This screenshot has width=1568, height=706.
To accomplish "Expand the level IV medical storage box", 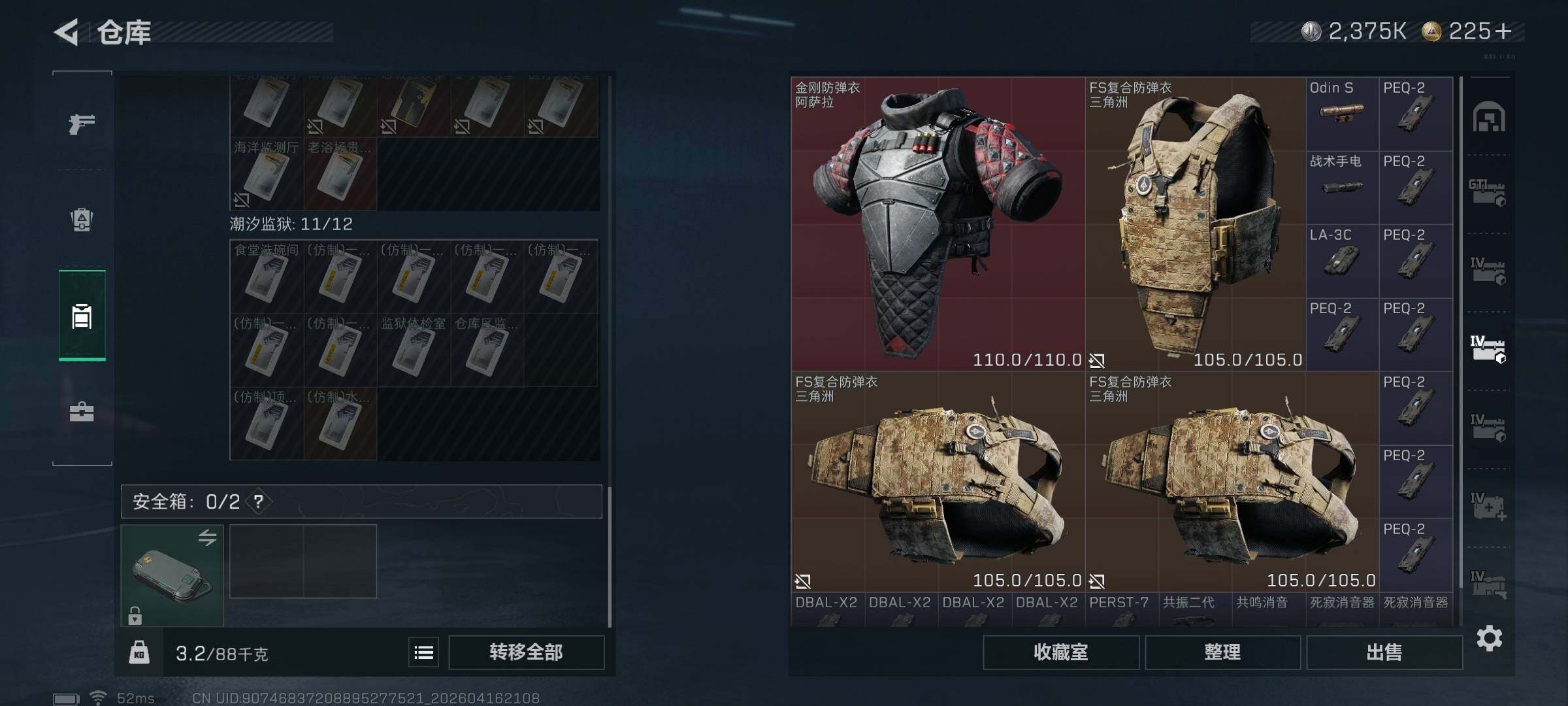I will pos(1488,506).
